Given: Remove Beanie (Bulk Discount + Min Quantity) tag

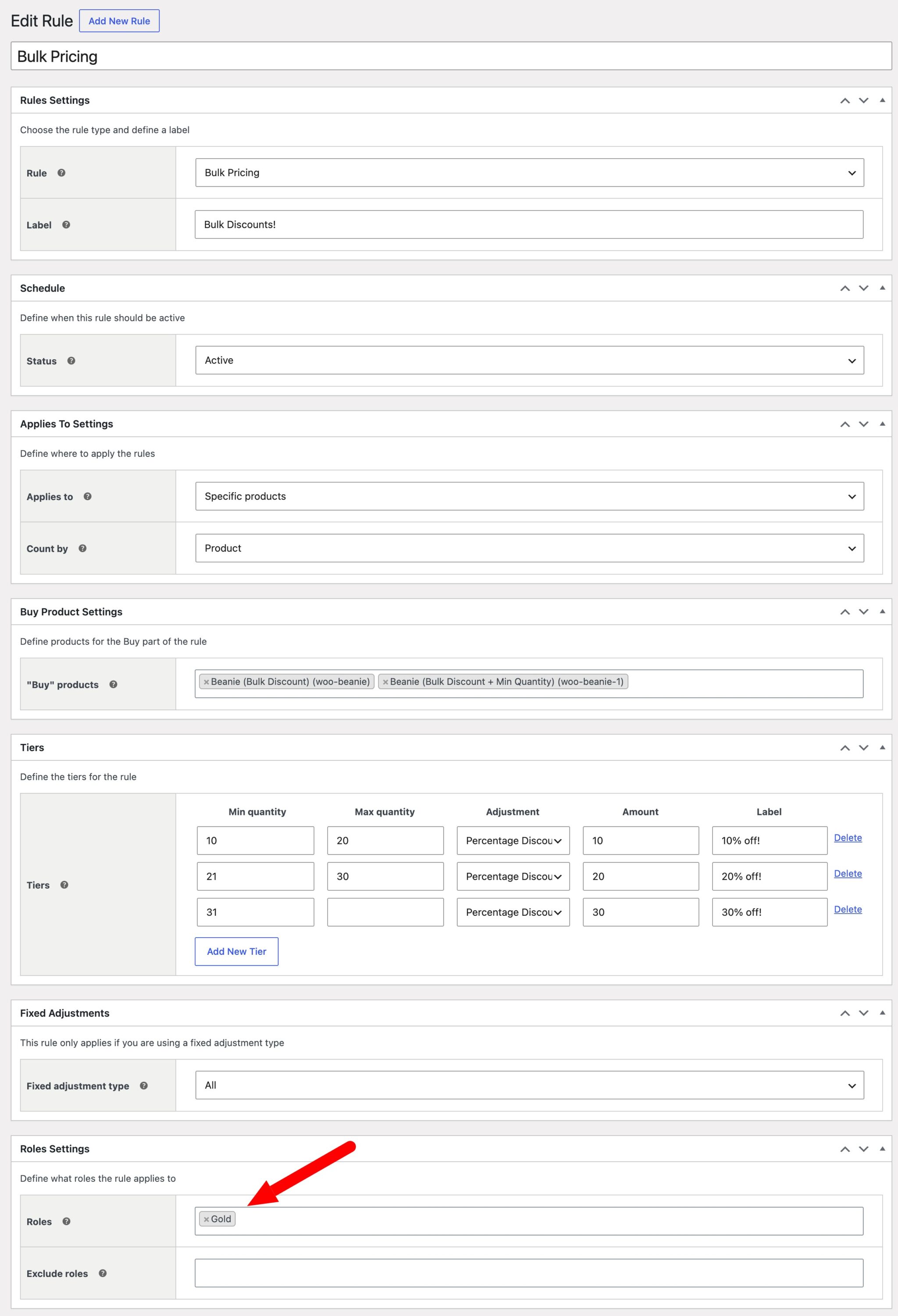Looking at the screenshot, I should [385, 682].
